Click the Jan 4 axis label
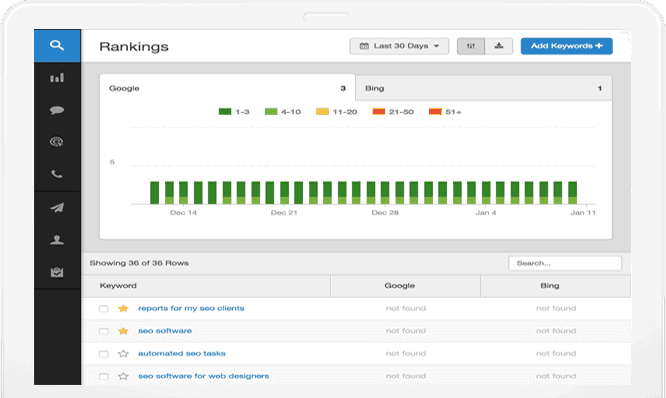This screenshot has width=666, height=398. click(x=485, y=212)
